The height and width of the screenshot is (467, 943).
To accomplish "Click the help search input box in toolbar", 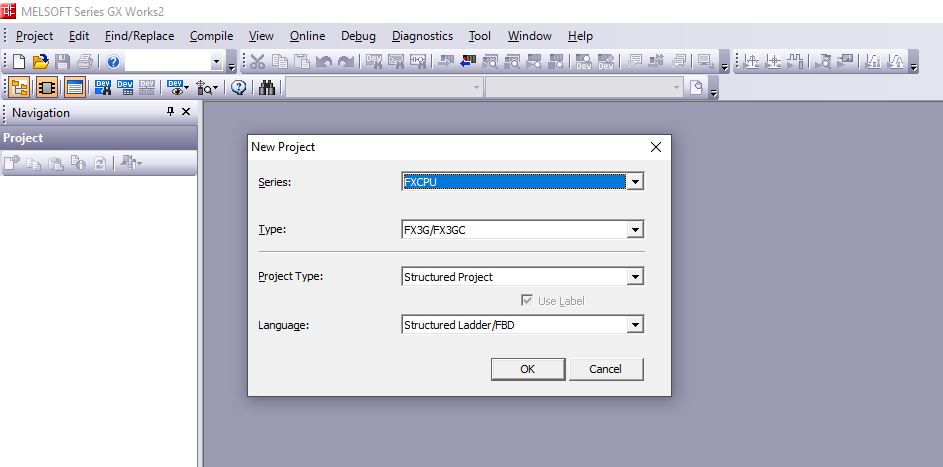I will click(168, 61).
